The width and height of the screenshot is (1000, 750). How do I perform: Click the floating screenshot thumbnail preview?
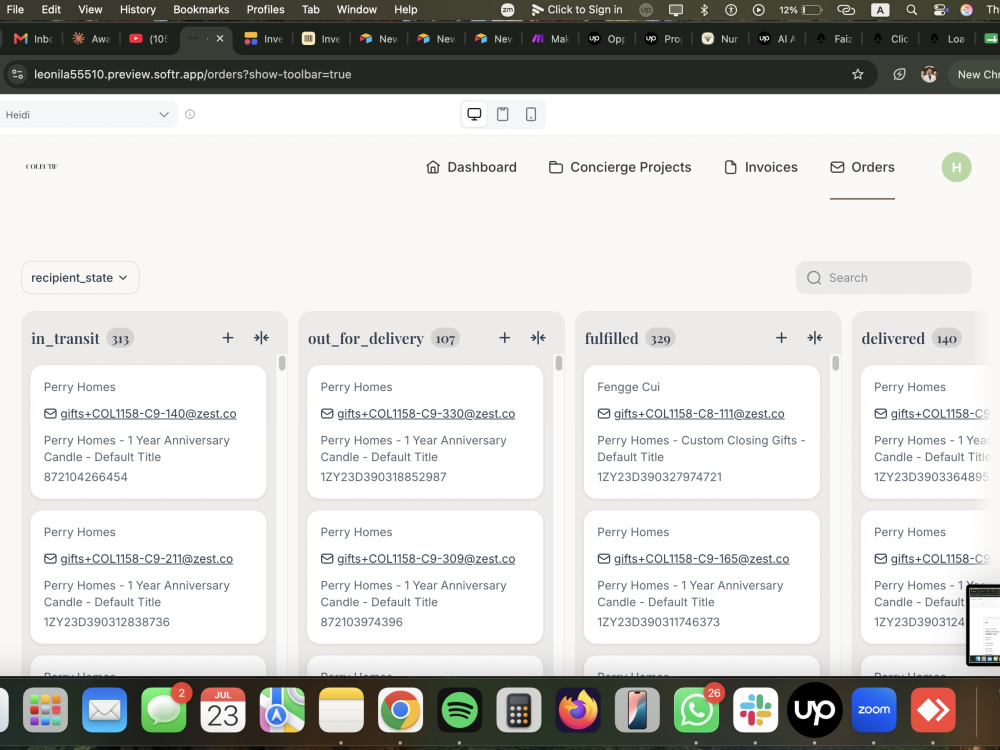[x=983, y=625]
